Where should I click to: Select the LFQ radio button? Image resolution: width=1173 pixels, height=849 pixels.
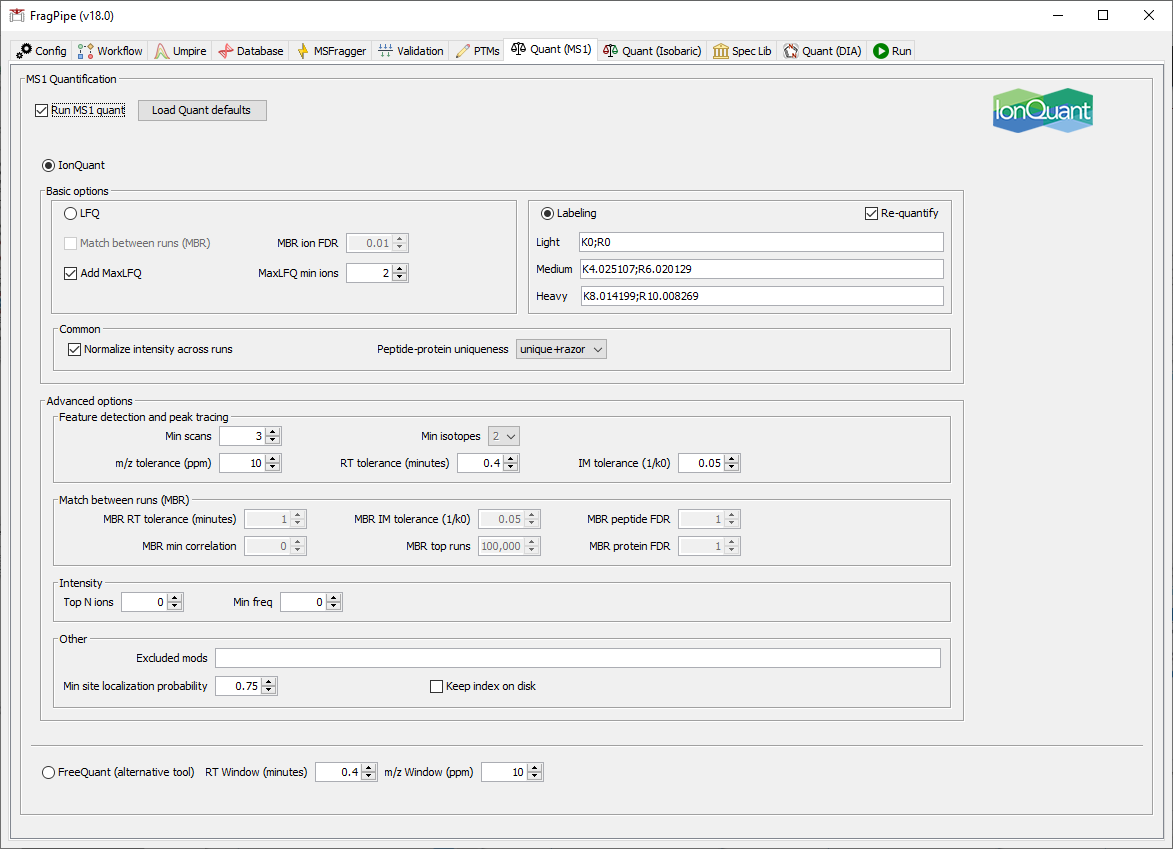click(x=70, y=213)
